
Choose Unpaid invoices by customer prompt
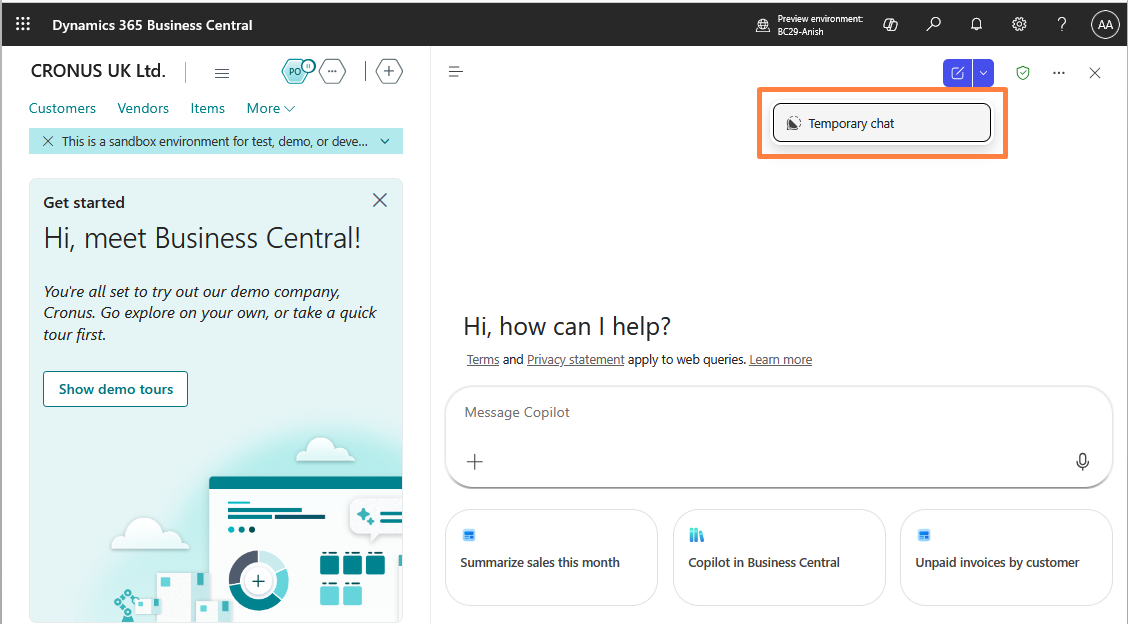(x=1006, y=557)
